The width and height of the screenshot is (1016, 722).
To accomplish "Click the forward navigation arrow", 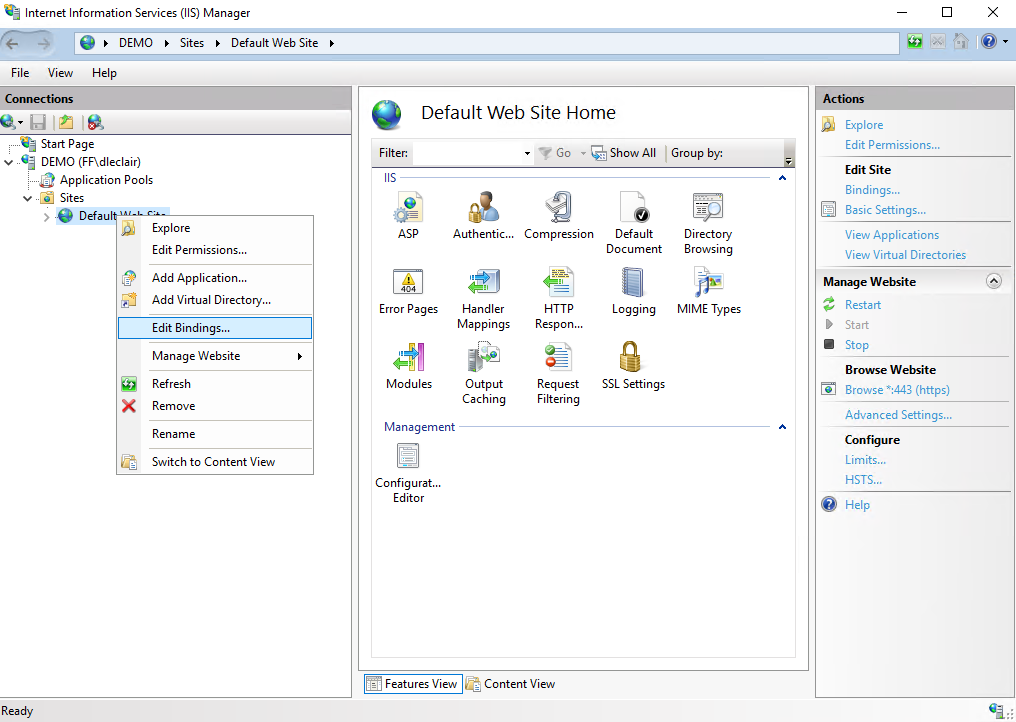I will (x=43, y=43).
